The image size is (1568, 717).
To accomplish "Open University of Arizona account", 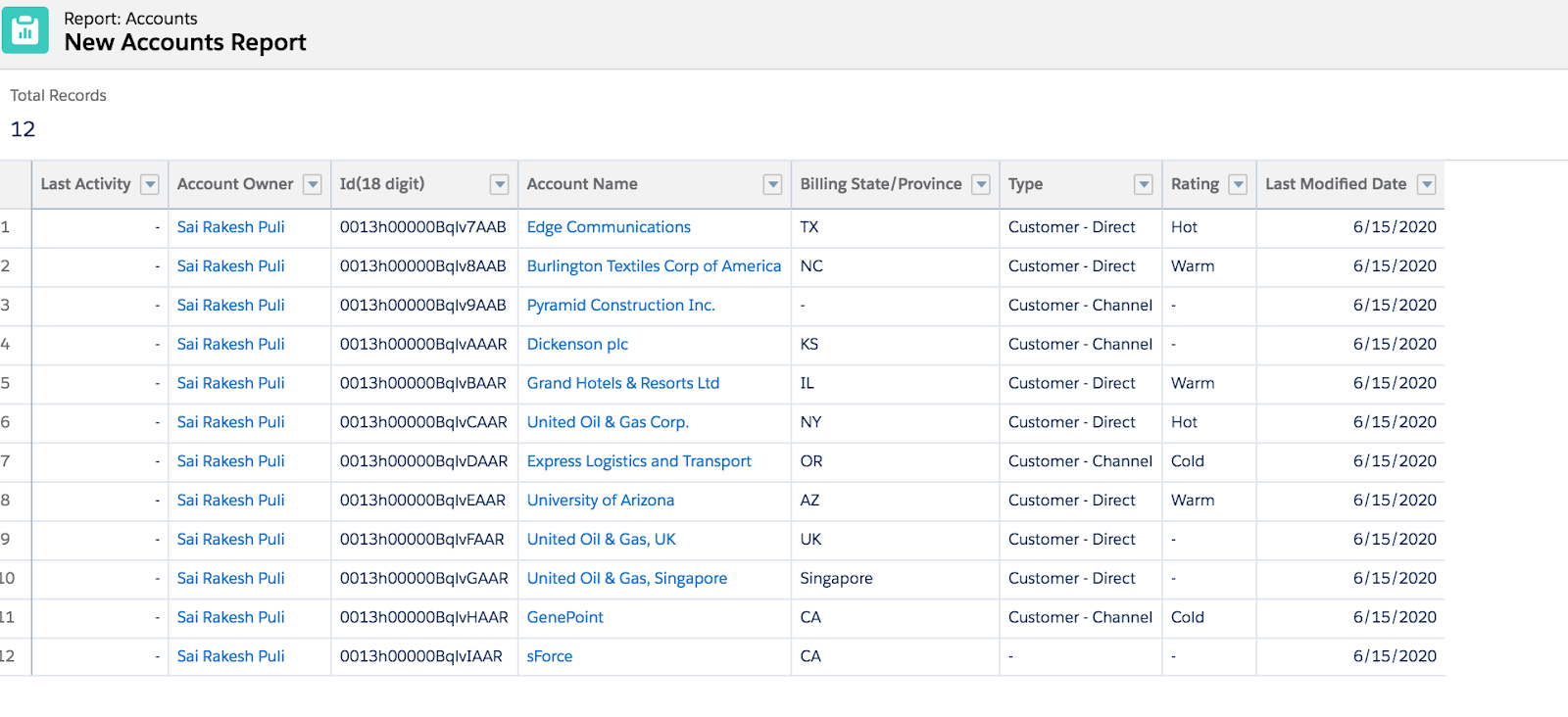I will click(601, 501).
